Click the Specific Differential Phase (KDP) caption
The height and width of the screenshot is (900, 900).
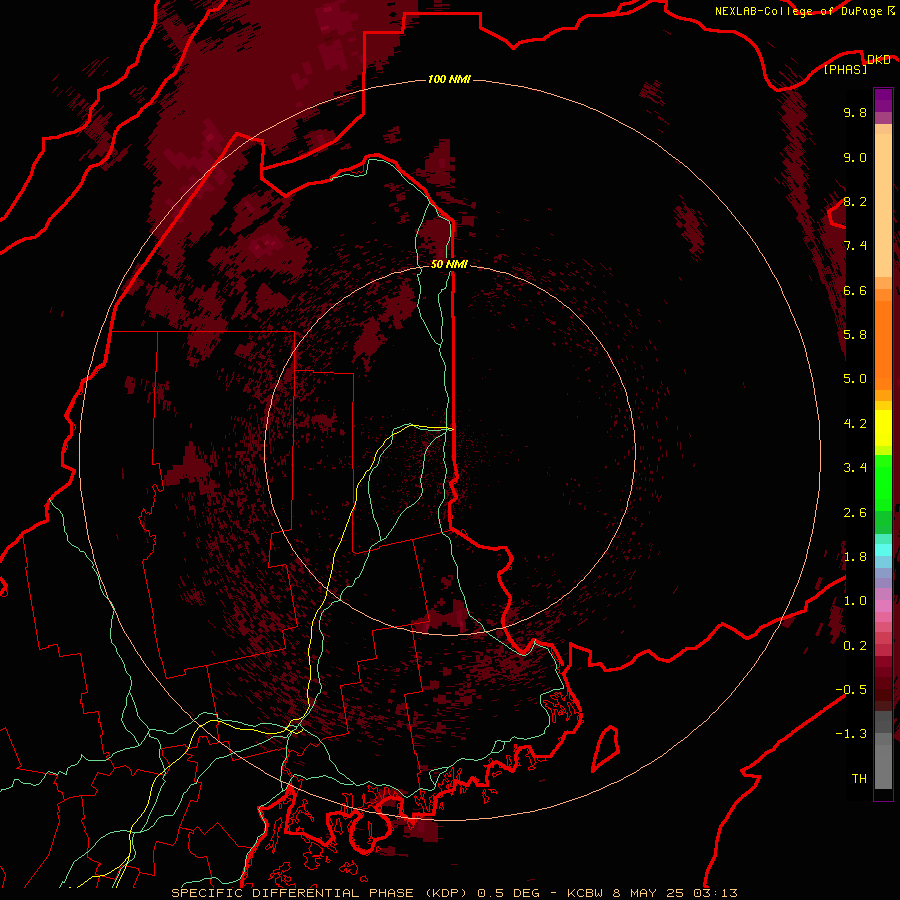(x=454, y=893)
